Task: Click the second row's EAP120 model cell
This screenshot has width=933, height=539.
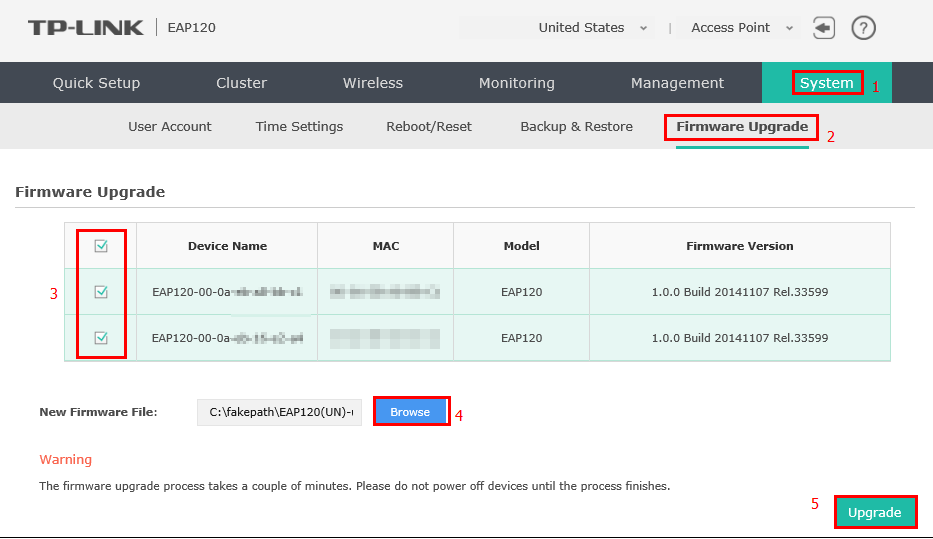Action: click(x=521, y=338)
